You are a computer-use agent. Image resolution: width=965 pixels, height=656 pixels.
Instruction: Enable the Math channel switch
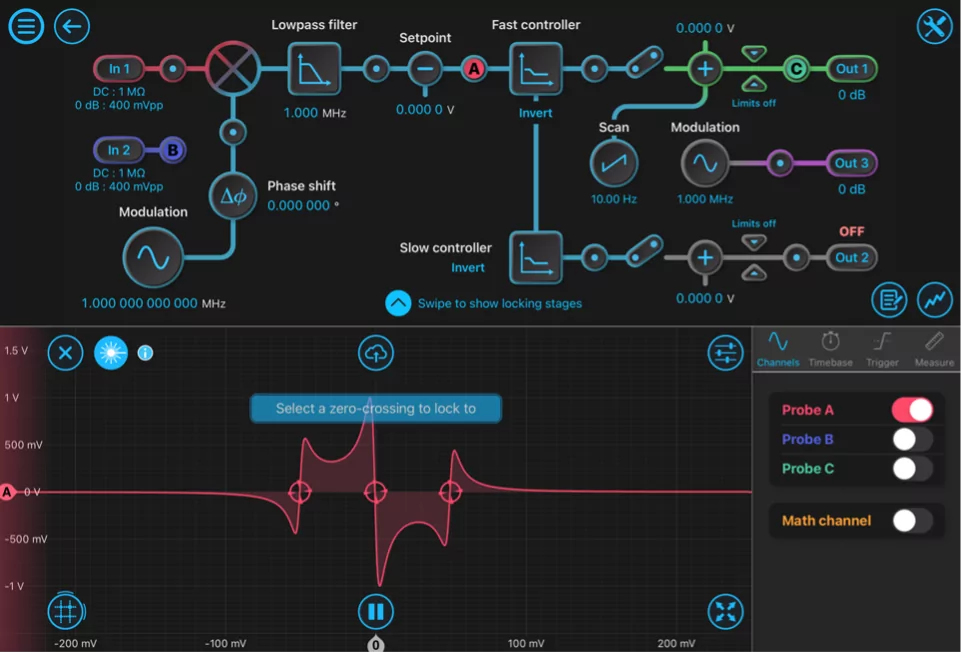[912, 521]
